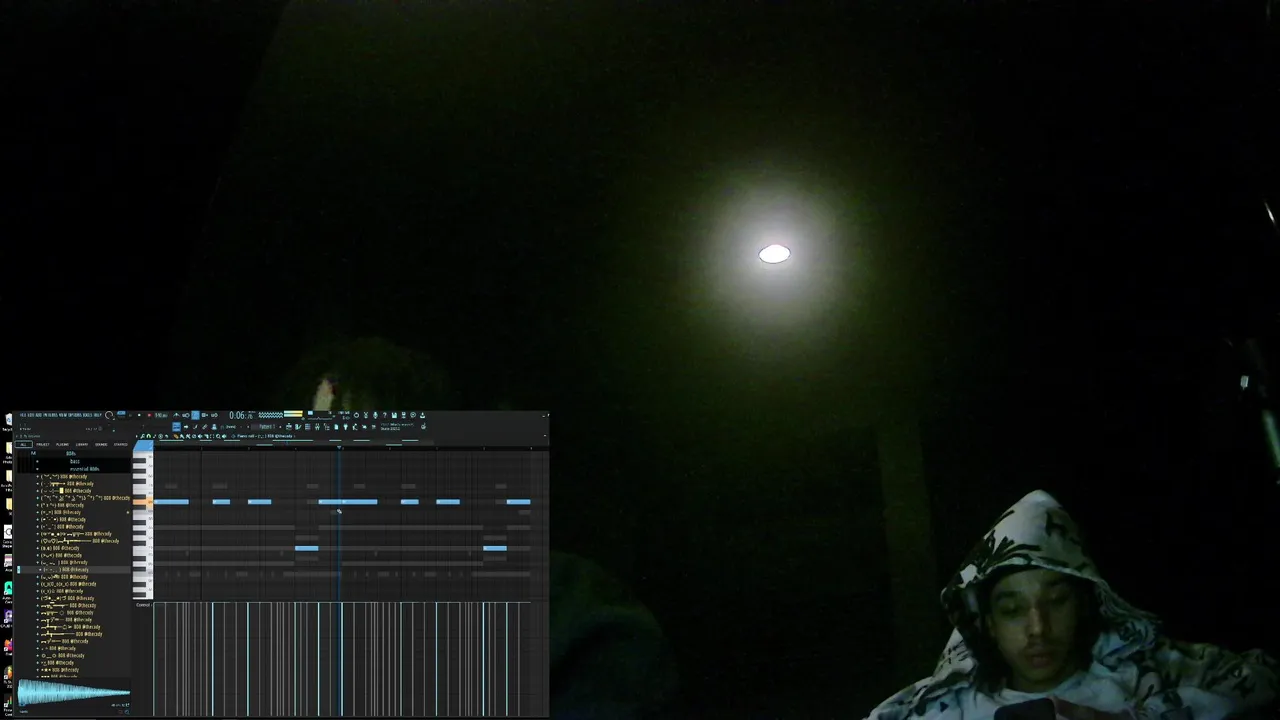Click the question mark help icon
The width and height of the screenshot is (1280, 720).
point(384,415)
